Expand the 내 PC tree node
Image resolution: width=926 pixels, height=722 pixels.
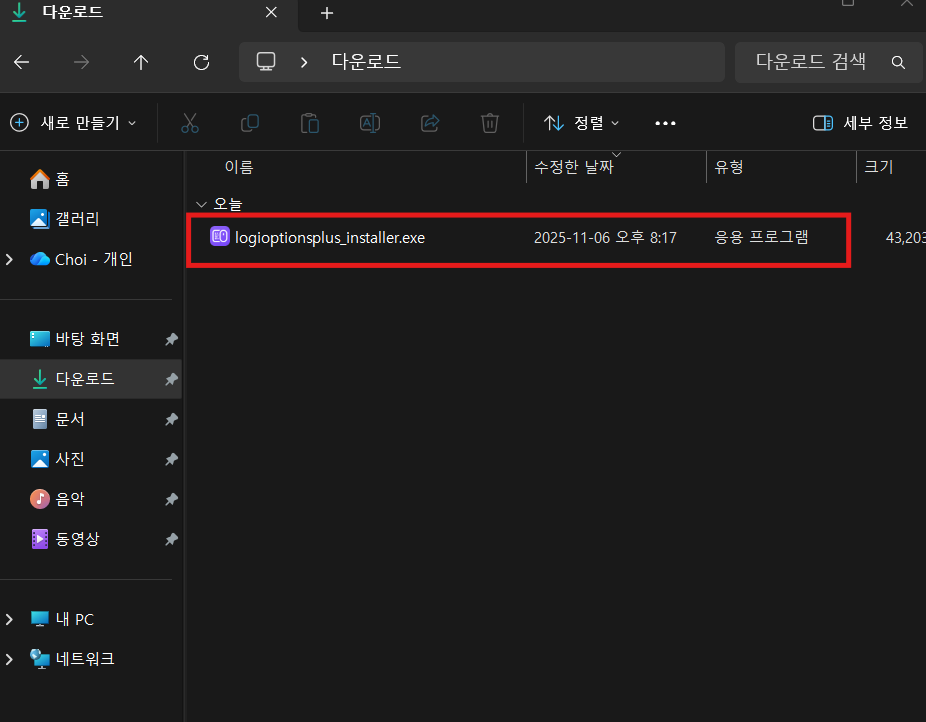pyautogui.click(x=10, y=619)
